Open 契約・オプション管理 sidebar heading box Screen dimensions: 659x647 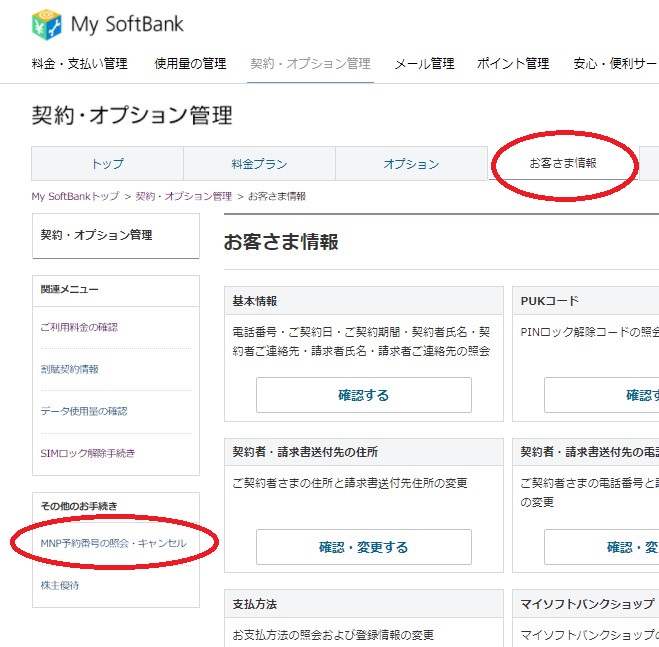[116, 236]
